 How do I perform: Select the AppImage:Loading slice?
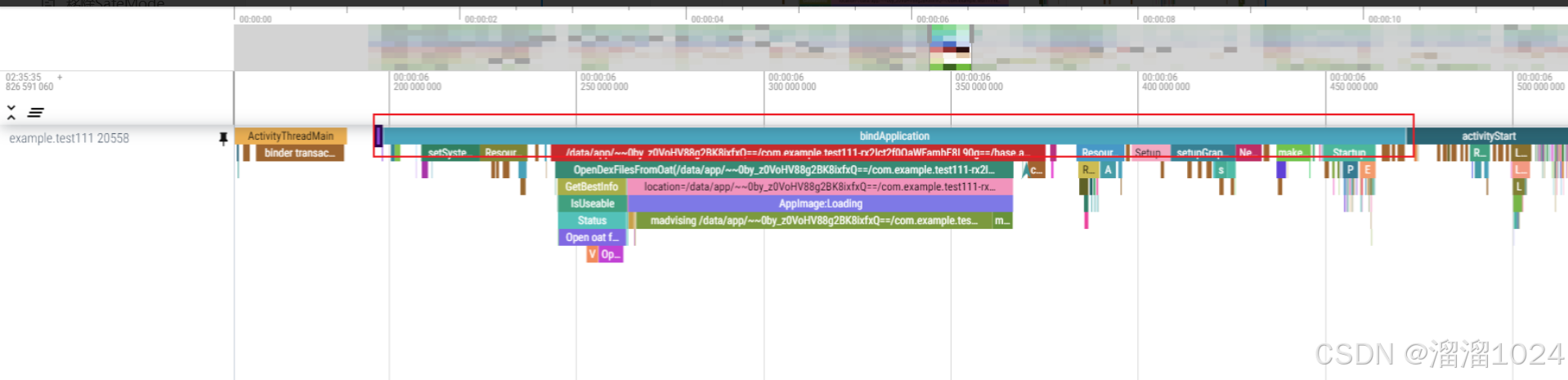coord(820,203)
